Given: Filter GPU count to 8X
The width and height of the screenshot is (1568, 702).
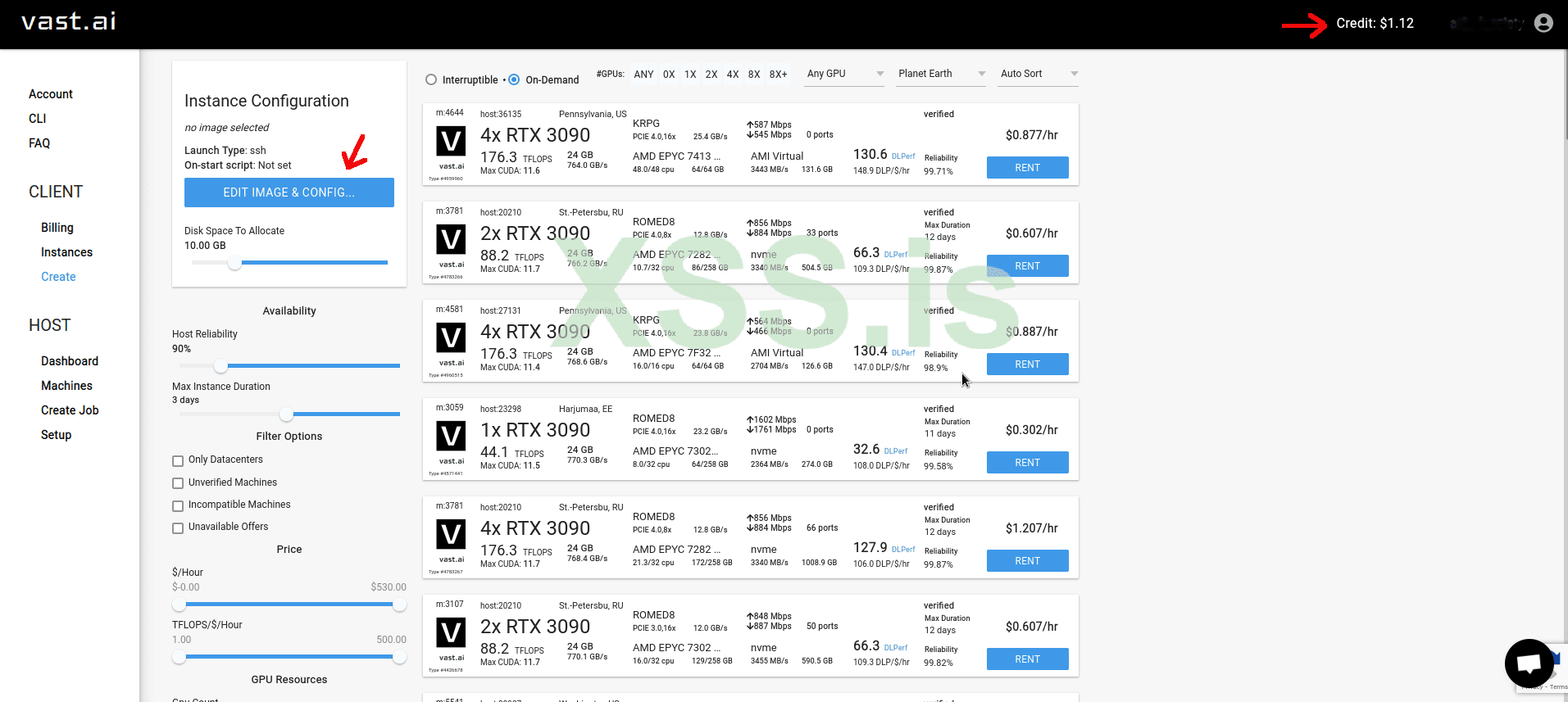Looking at the screenshot, I should click(x=754, y=75).
